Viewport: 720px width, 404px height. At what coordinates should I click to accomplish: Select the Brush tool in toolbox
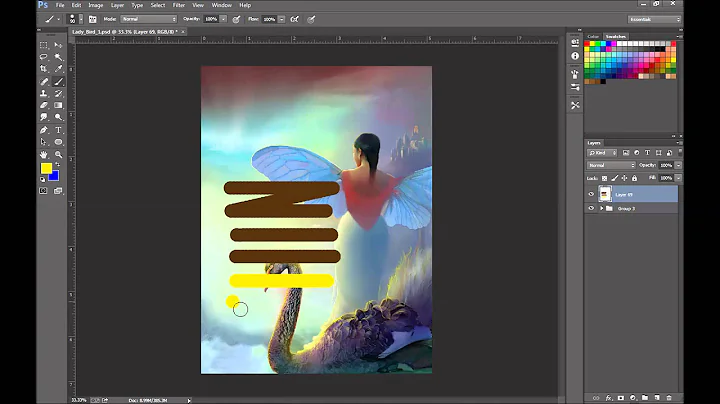point(58,82)
